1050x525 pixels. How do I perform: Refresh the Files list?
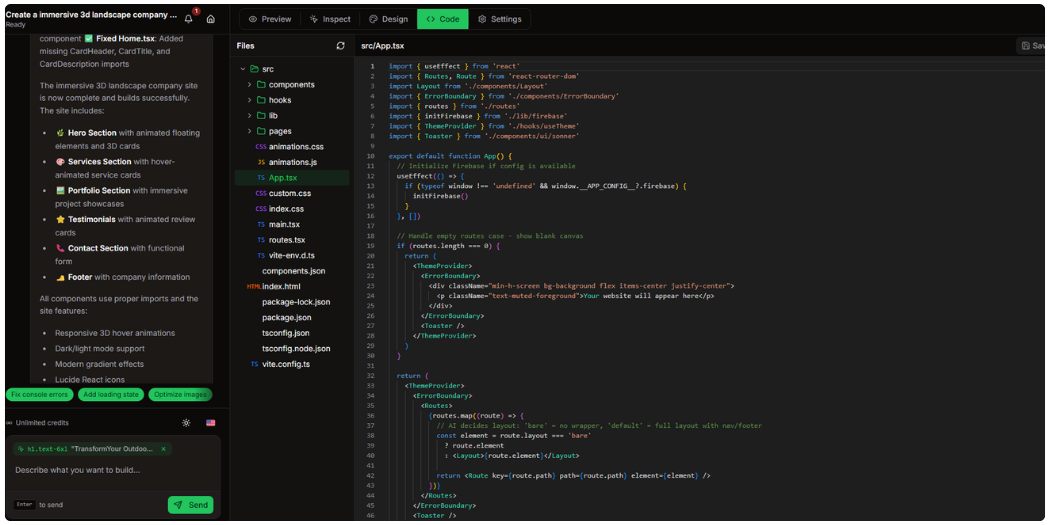coord(340,46)
